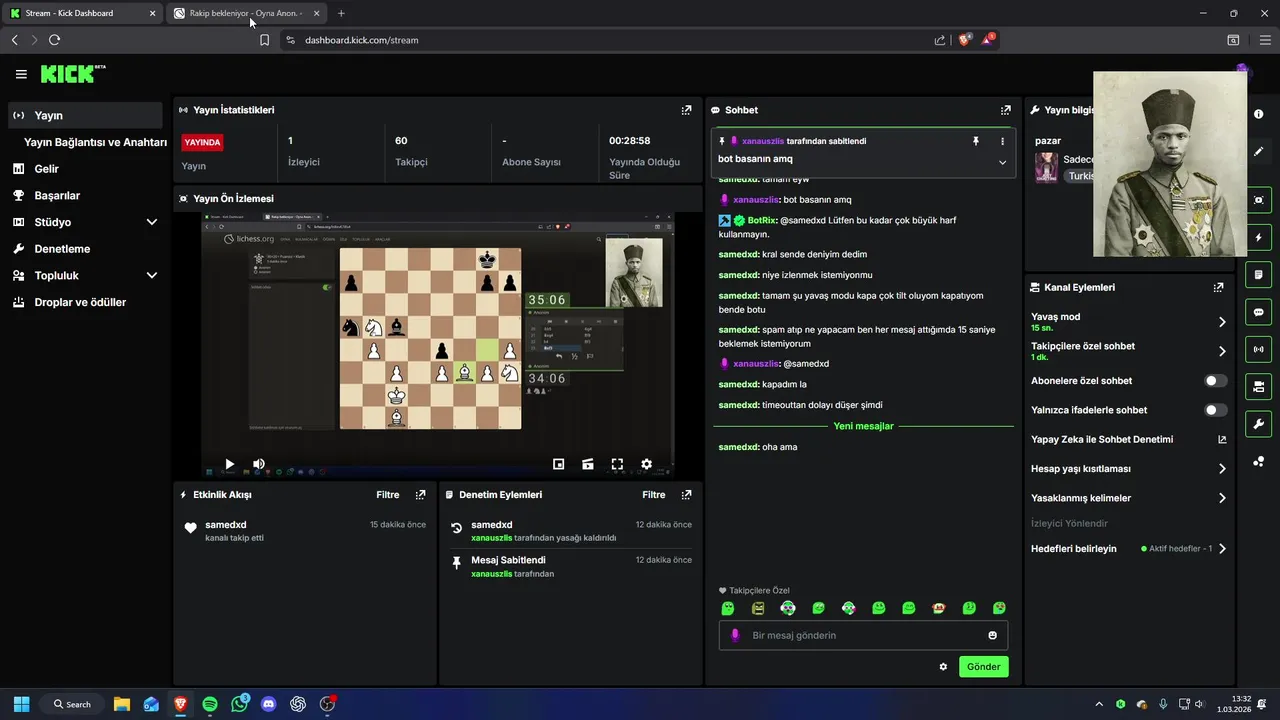Open the info icon in right sidebar
Image resolution: width=1280 pixels, height=720 pixels.
point(1258,114)
